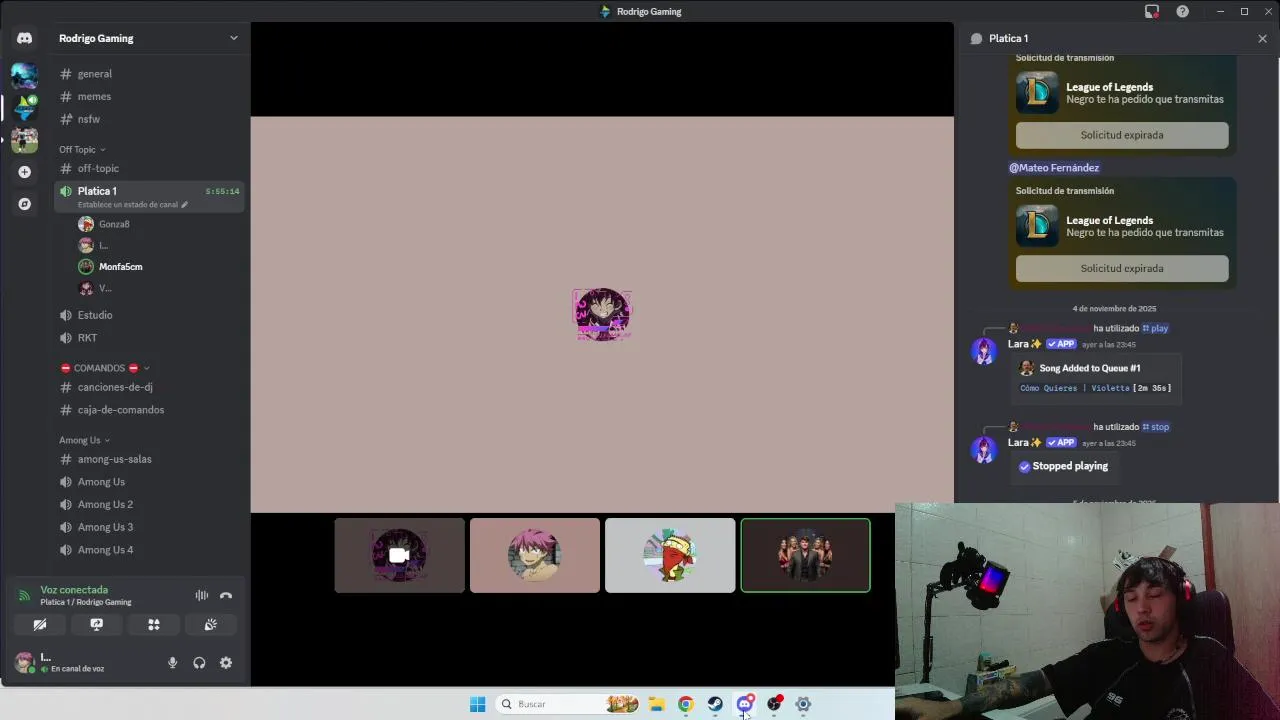
Task: Disconnect from voice with hang-up icon
Action: (x=226, y=595)
